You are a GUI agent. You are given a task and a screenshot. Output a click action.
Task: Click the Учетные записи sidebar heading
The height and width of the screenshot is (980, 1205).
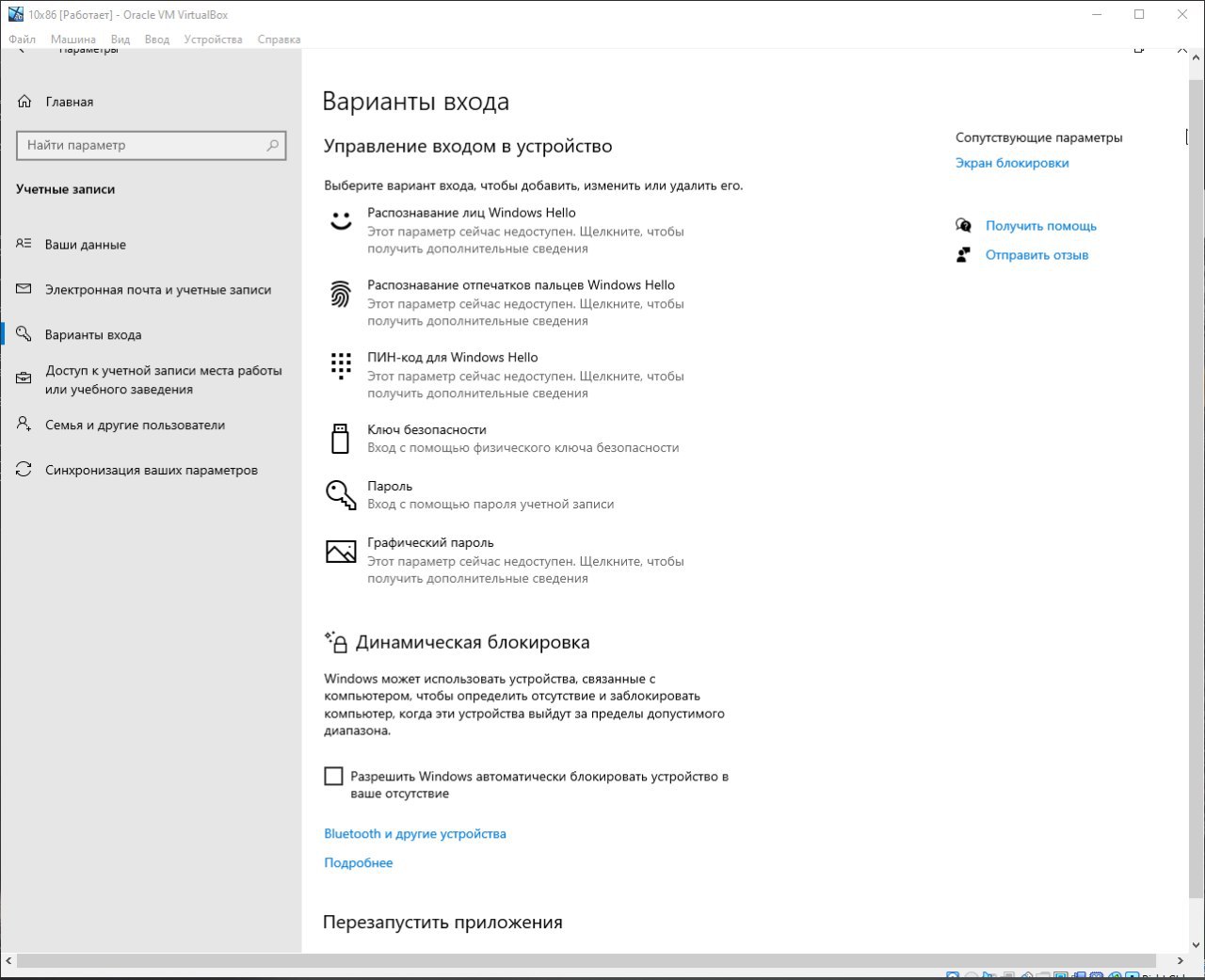pyautogui.click(x=66, y=189)
